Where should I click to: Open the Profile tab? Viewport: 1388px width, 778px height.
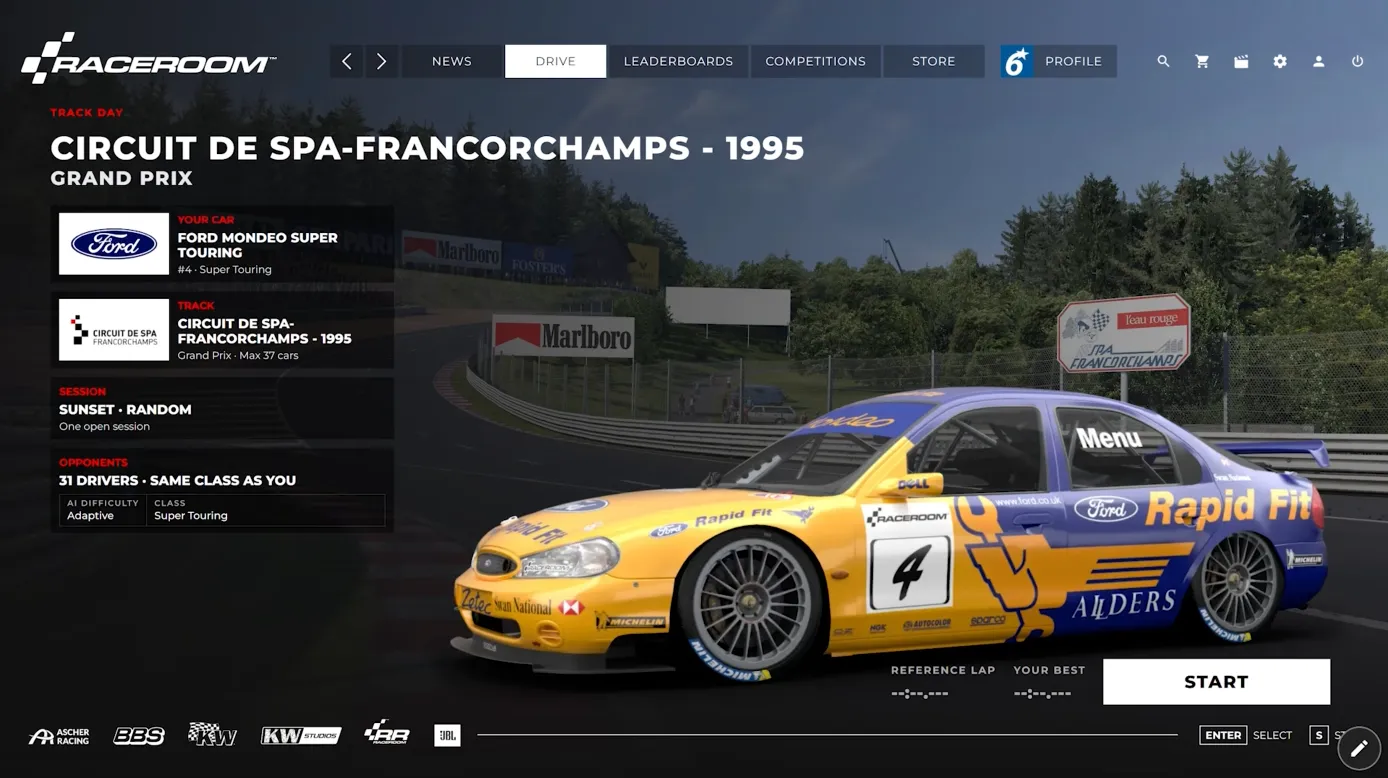[1059, 61]
